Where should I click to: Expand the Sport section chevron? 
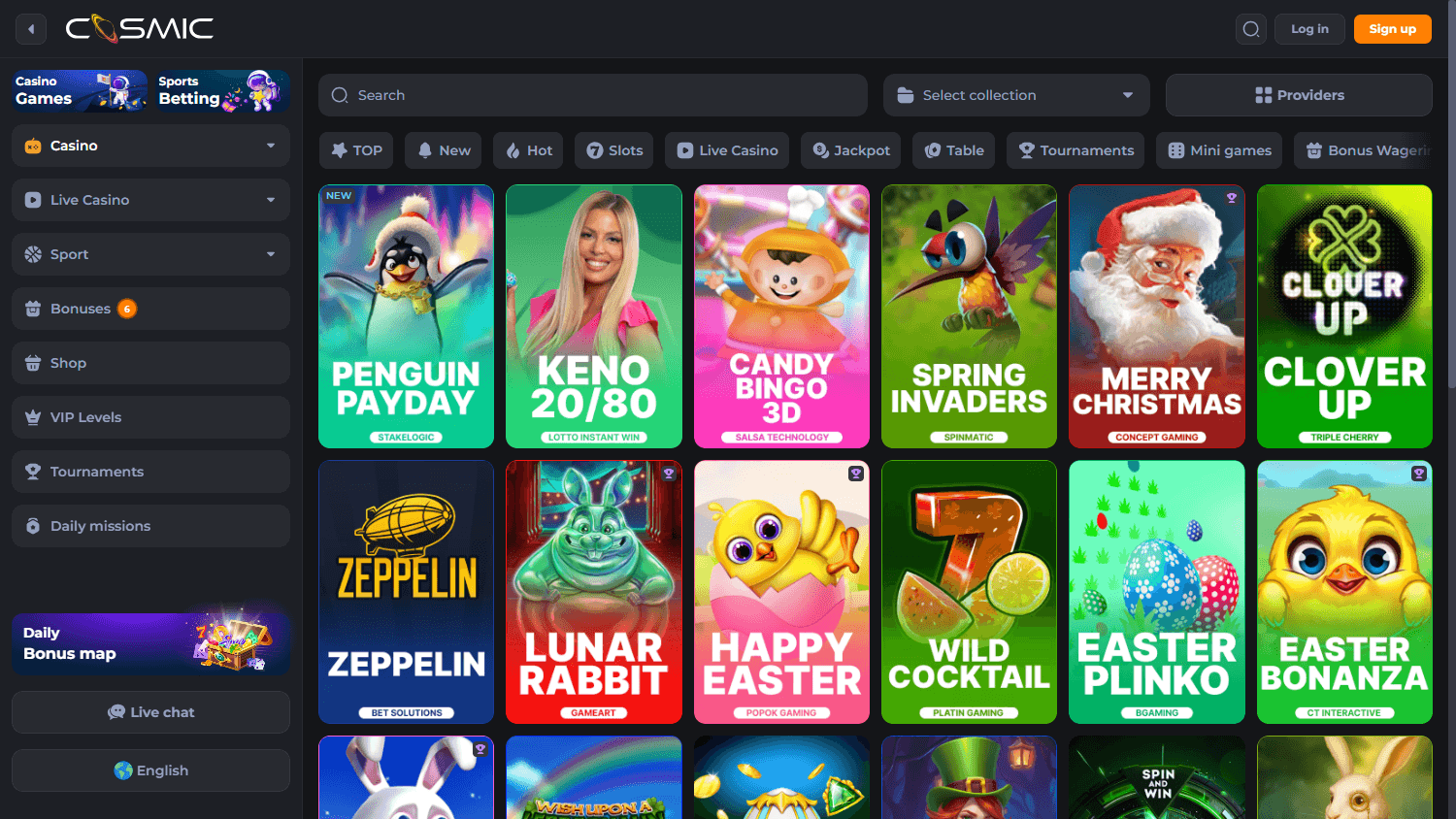(x=270, y=254)
